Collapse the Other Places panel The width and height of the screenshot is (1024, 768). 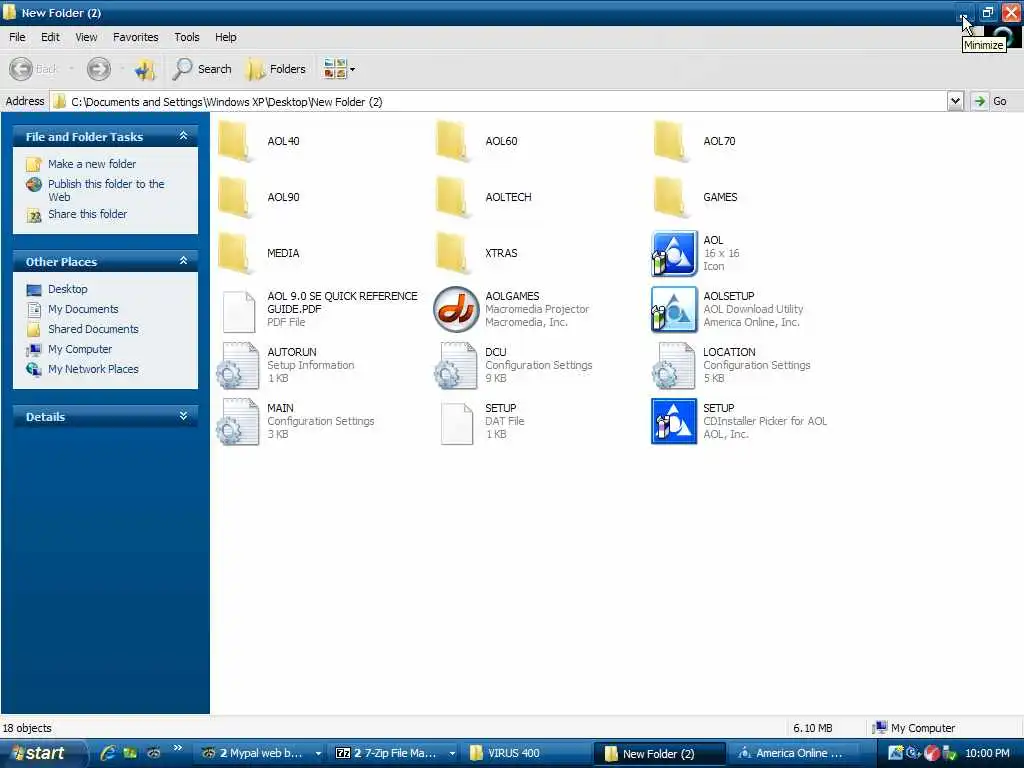(184, 261)
